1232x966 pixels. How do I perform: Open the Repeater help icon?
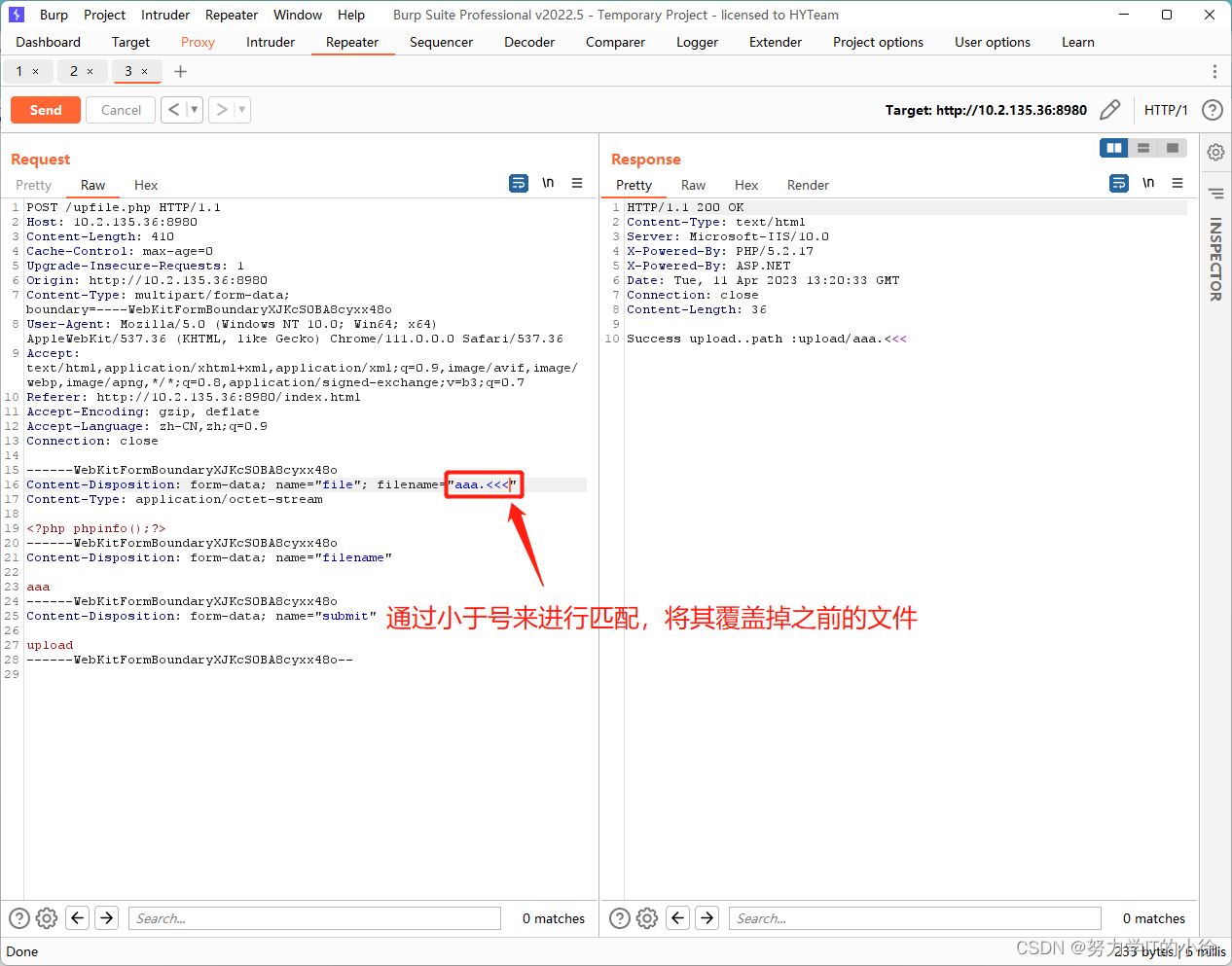pyautogui.click(x=1212, y=110)
